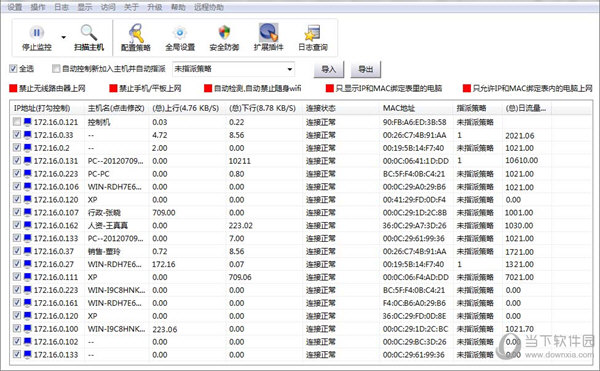Uncheck the box for host 172.16.0.162

[16, 225]
